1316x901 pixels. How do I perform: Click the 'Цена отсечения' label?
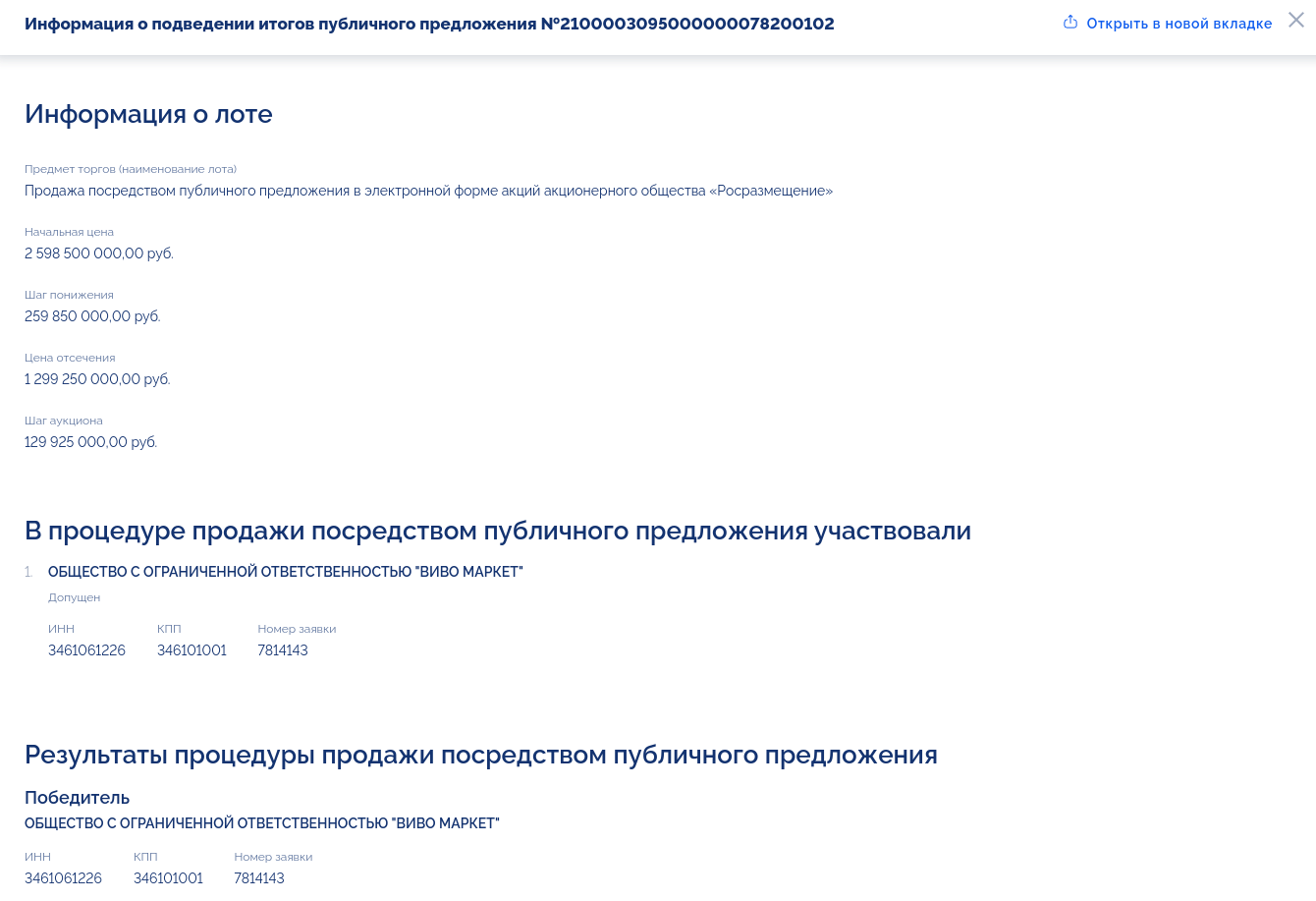[x=70, y=358]
